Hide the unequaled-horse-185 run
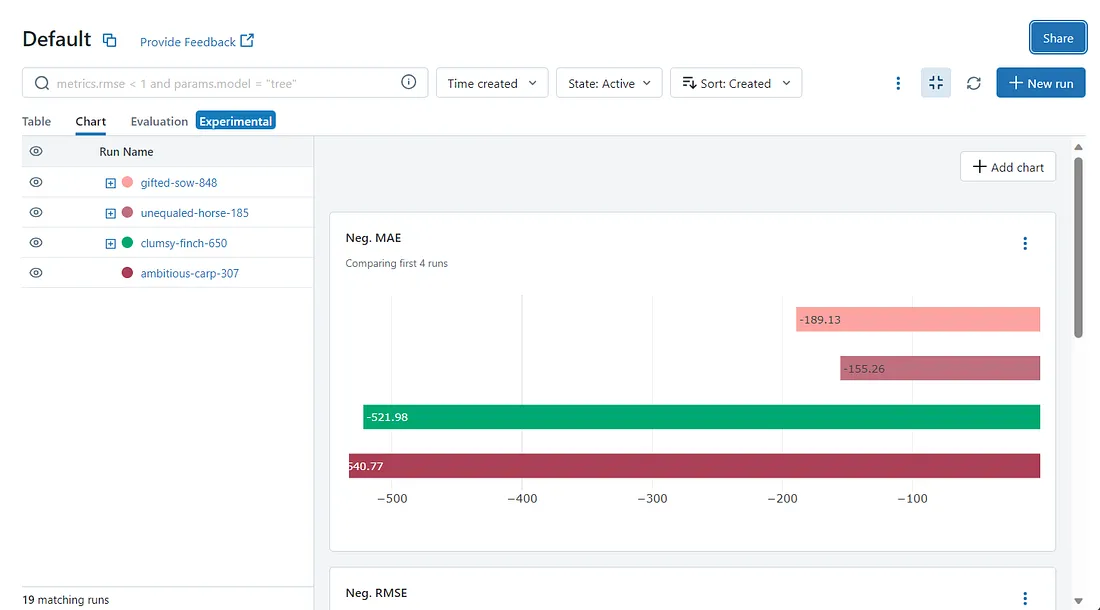Screen dimensions: 1100x610 (36, 213)
